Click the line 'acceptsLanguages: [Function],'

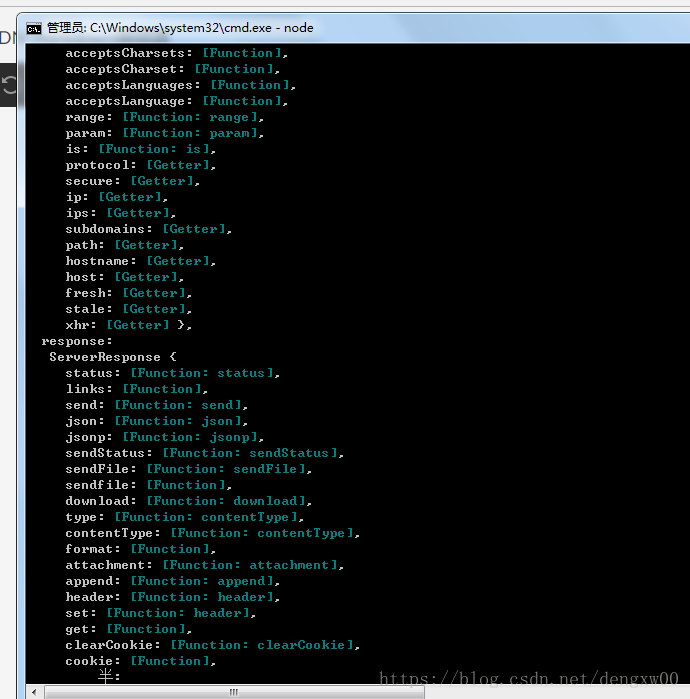point(181,85)
